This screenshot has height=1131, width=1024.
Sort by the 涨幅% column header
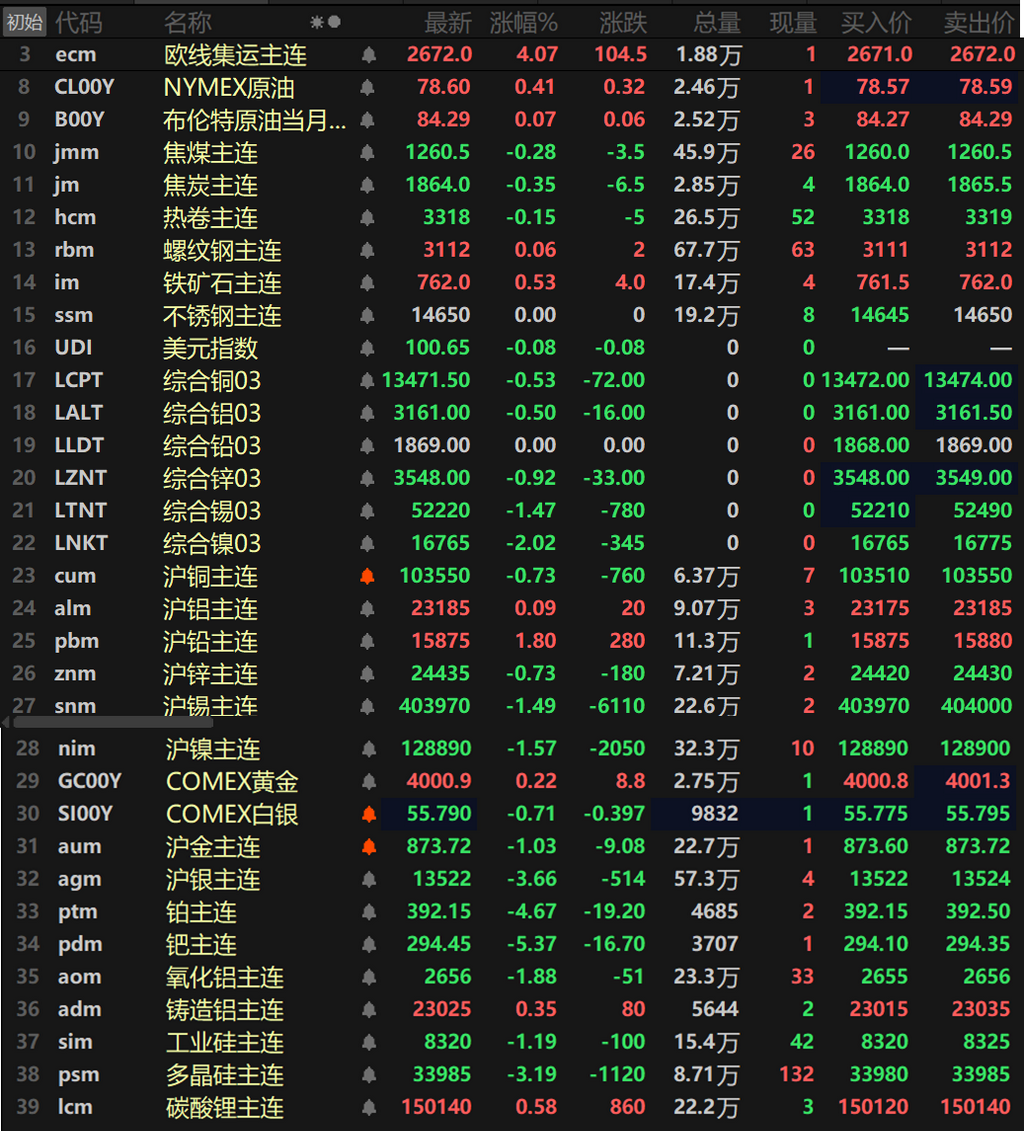coord(524,23)
